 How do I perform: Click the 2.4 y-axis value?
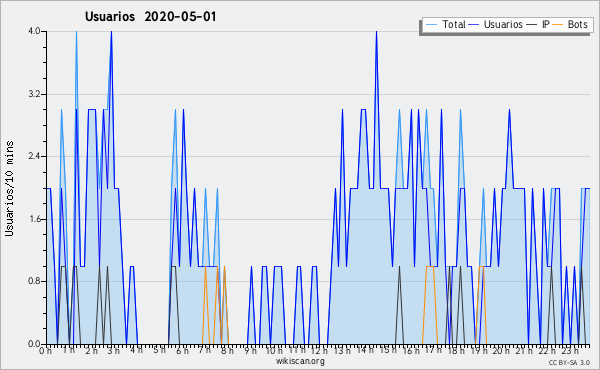pyautogui.click(x=34, y=156)
